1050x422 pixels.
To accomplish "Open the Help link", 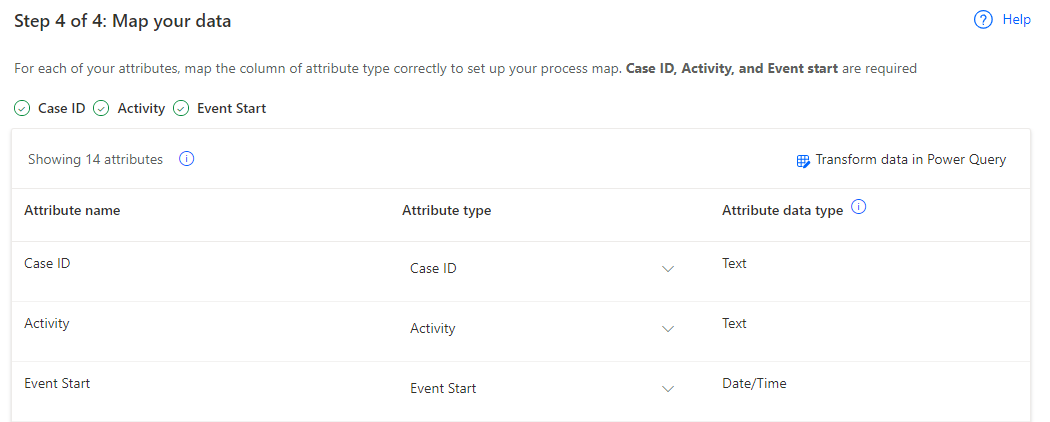I will tap(1016, 20).
